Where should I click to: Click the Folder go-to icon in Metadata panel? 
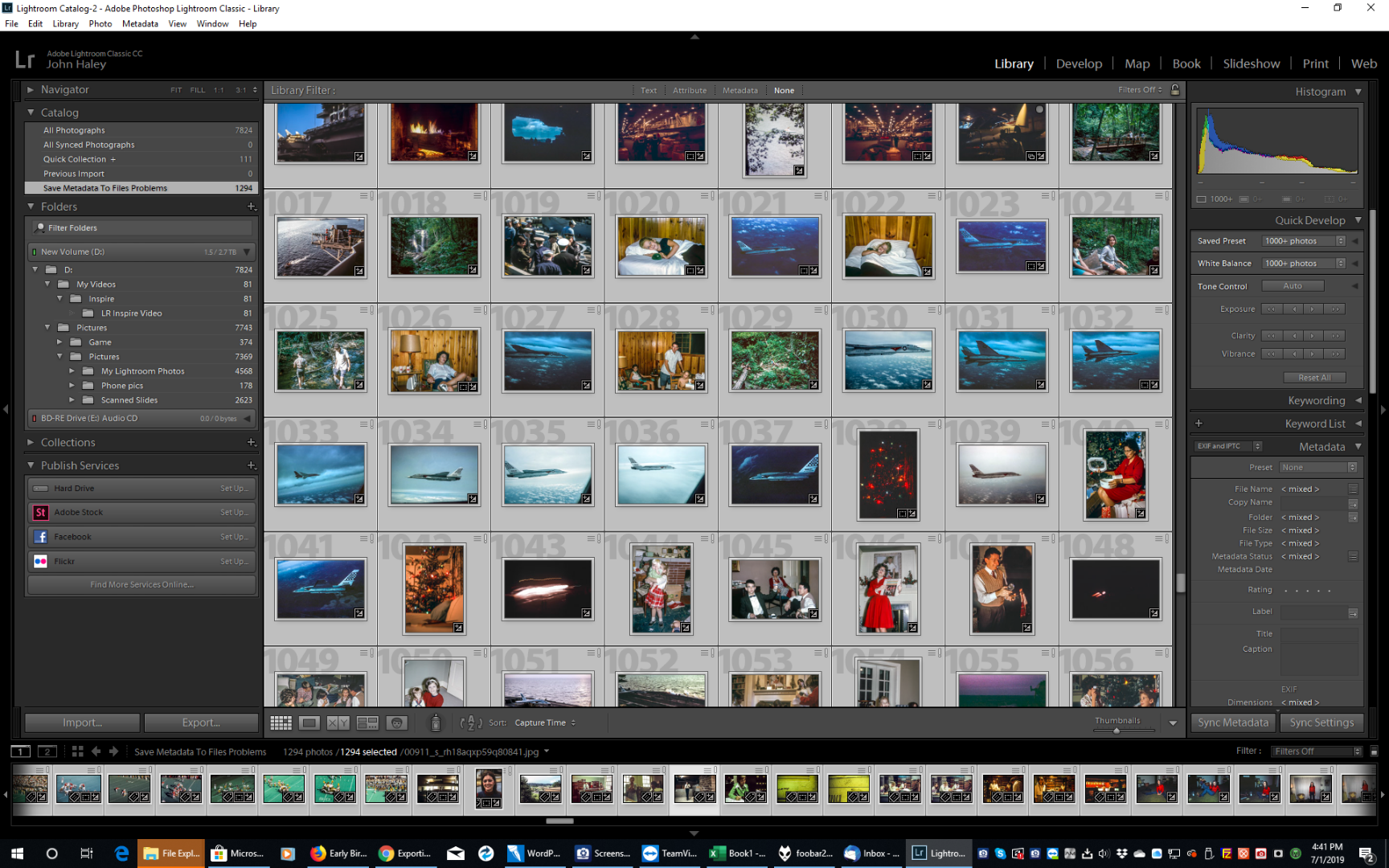(x=1354, y=518)
